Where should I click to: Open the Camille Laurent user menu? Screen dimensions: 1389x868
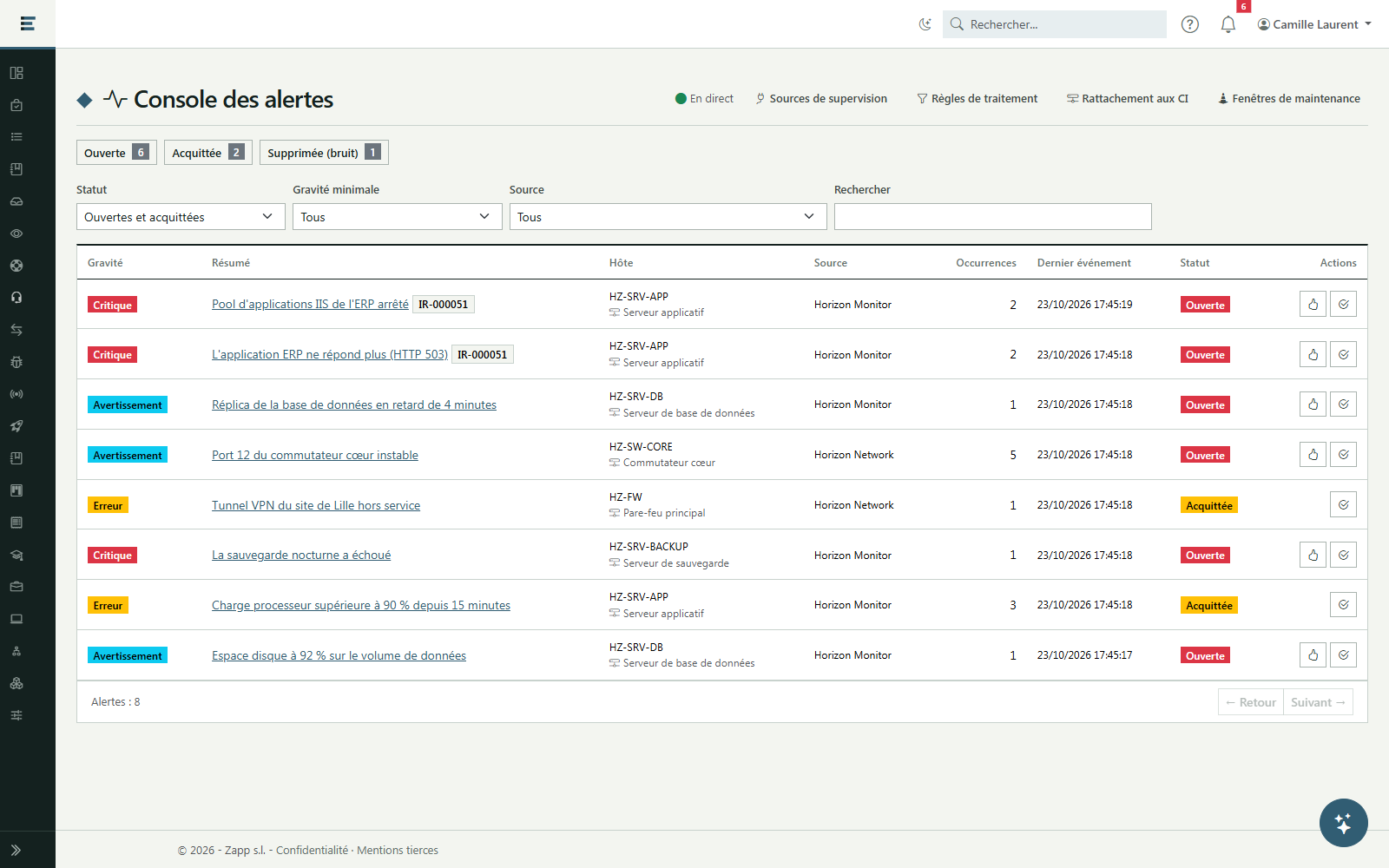[x=1314, y=24]
